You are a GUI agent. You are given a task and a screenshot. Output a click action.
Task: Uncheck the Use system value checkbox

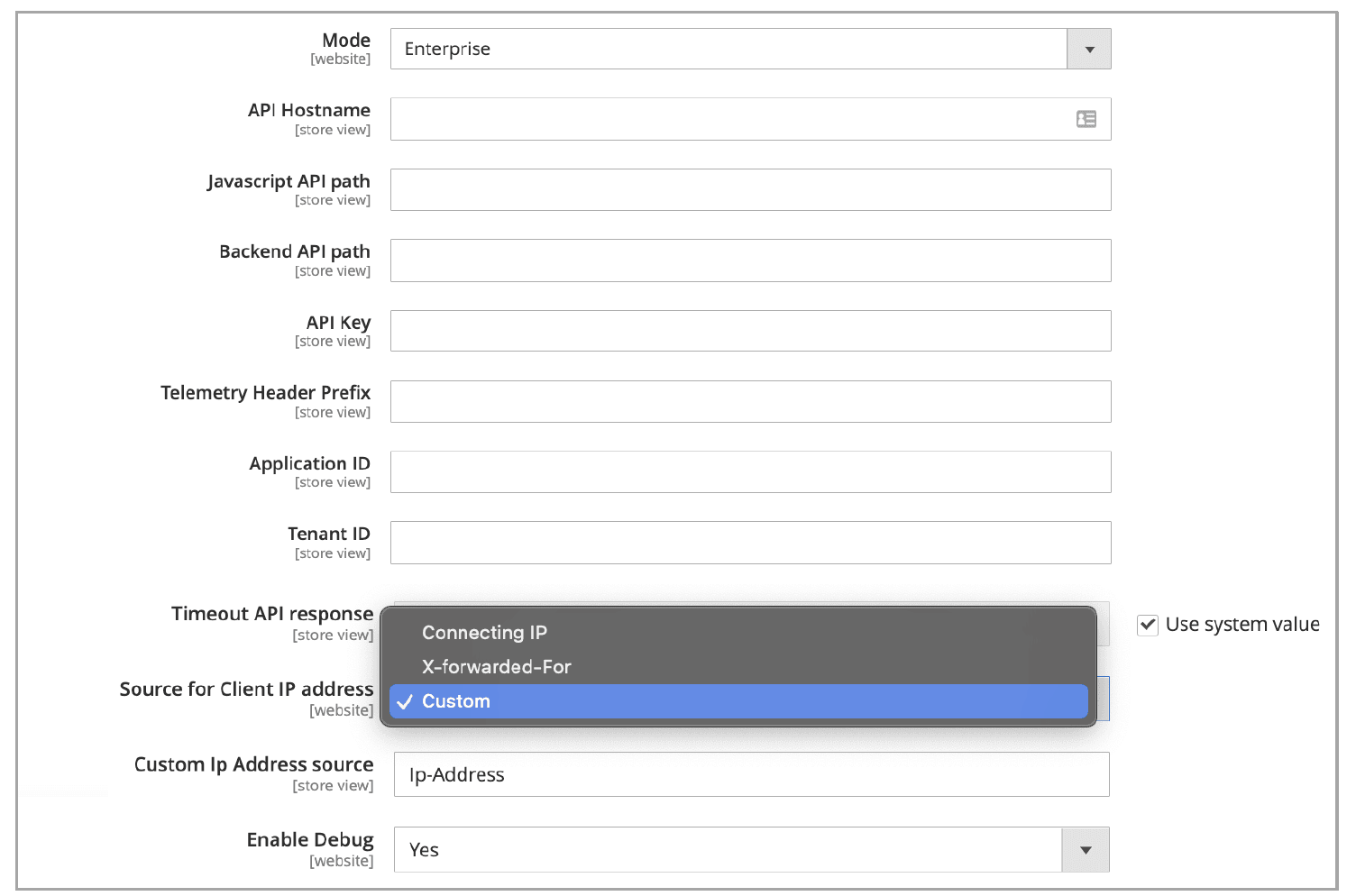(1148, 624)
